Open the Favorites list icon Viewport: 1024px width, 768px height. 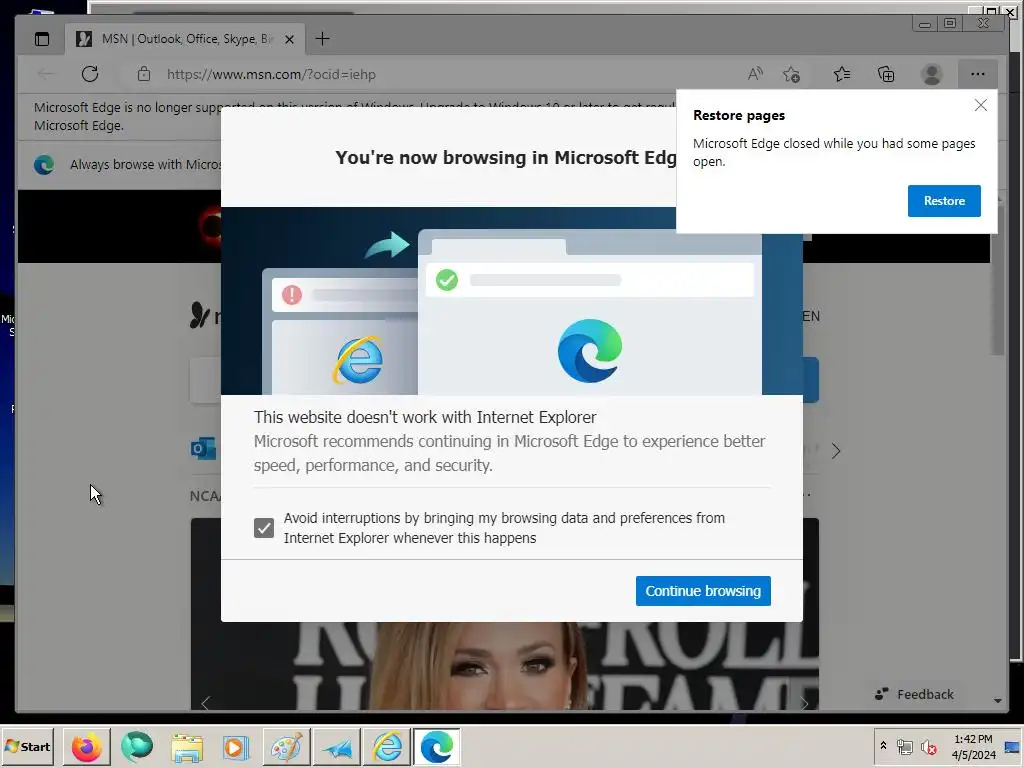[x=842, y=74]
